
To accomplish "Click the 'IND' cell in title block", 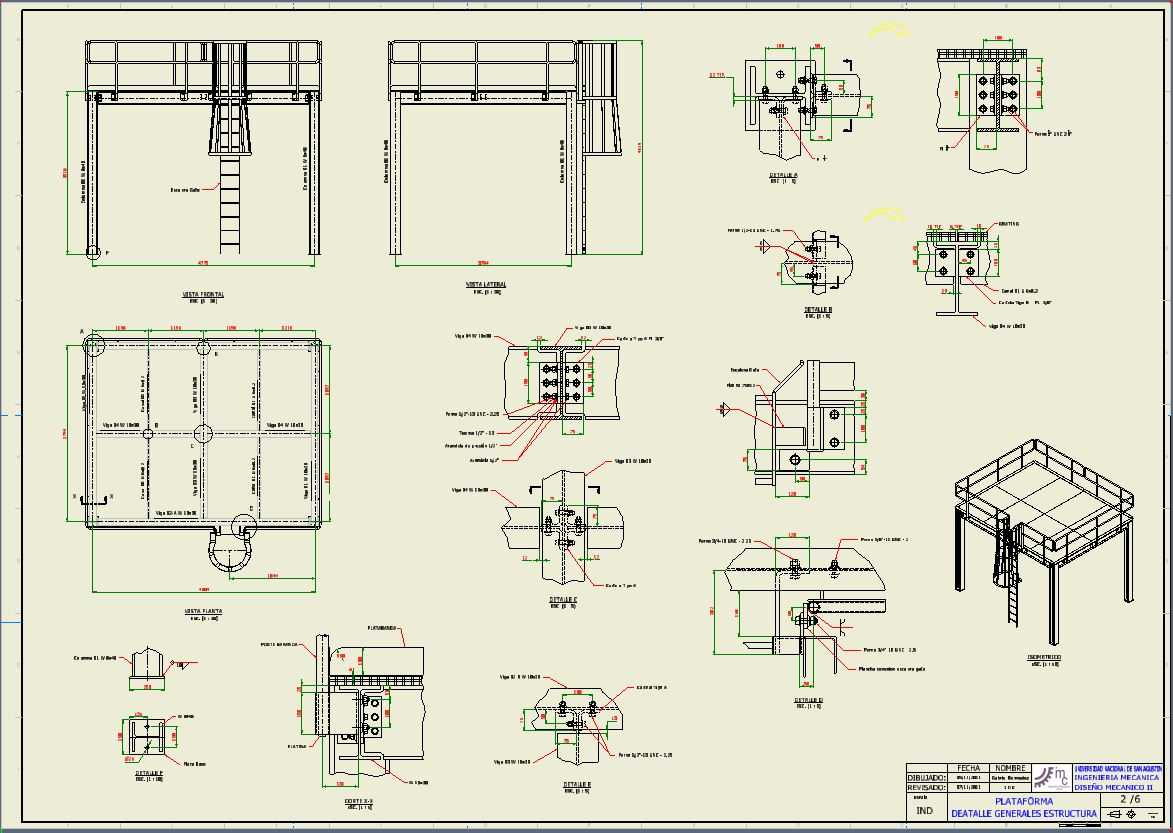I will pos(925,811).
